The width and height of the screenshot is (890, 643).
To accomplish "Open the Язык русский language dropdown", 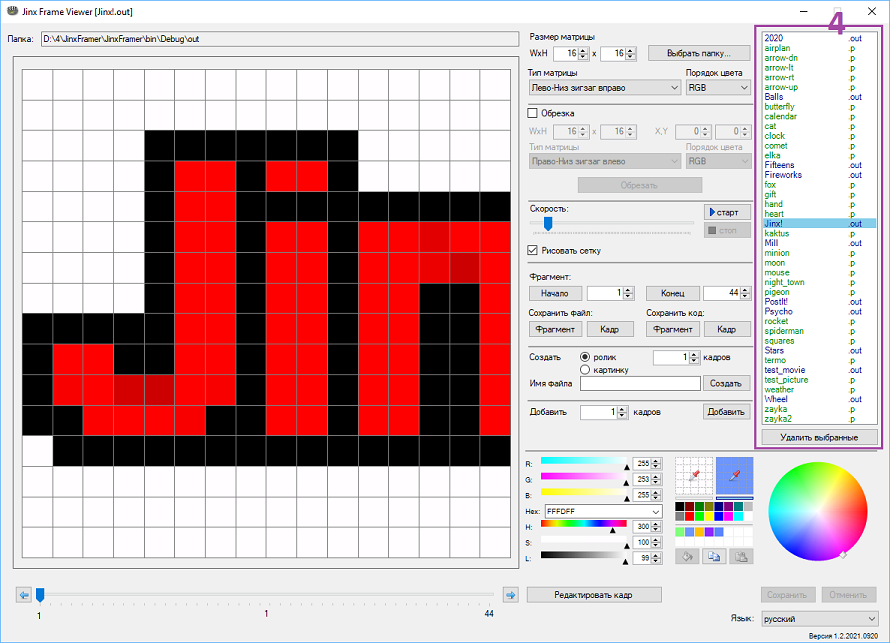I will pos(820,619).
